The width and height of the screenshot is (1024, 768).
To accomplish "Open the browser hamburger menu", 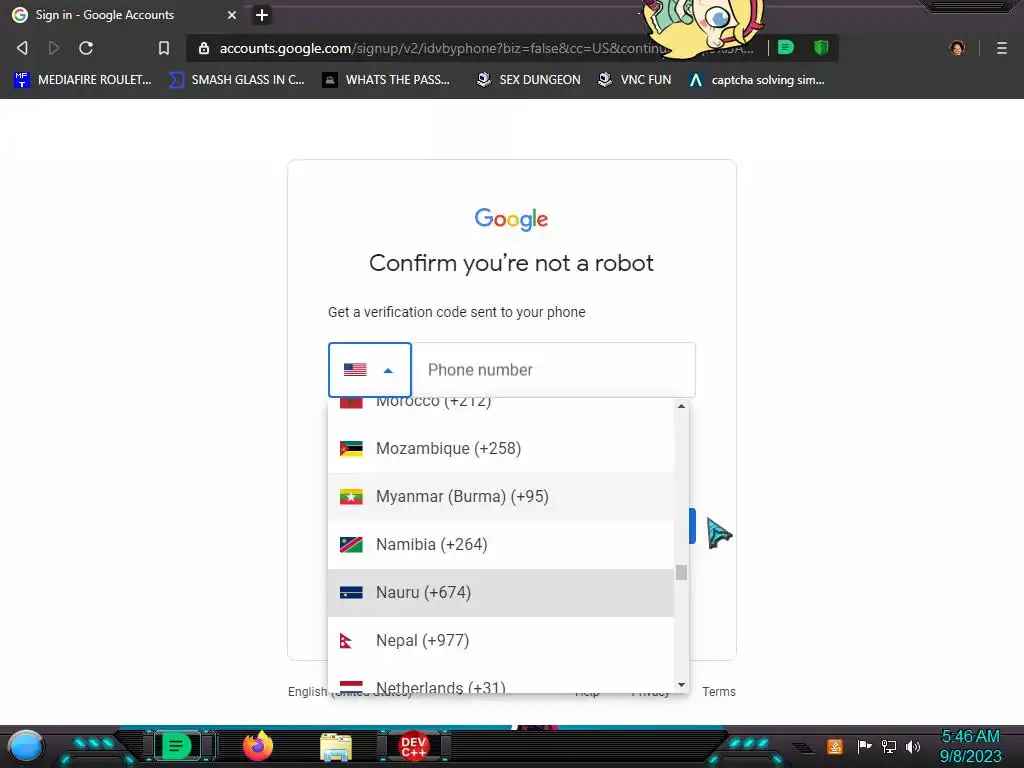I will pyautogui.click(x=1001, y=48).
